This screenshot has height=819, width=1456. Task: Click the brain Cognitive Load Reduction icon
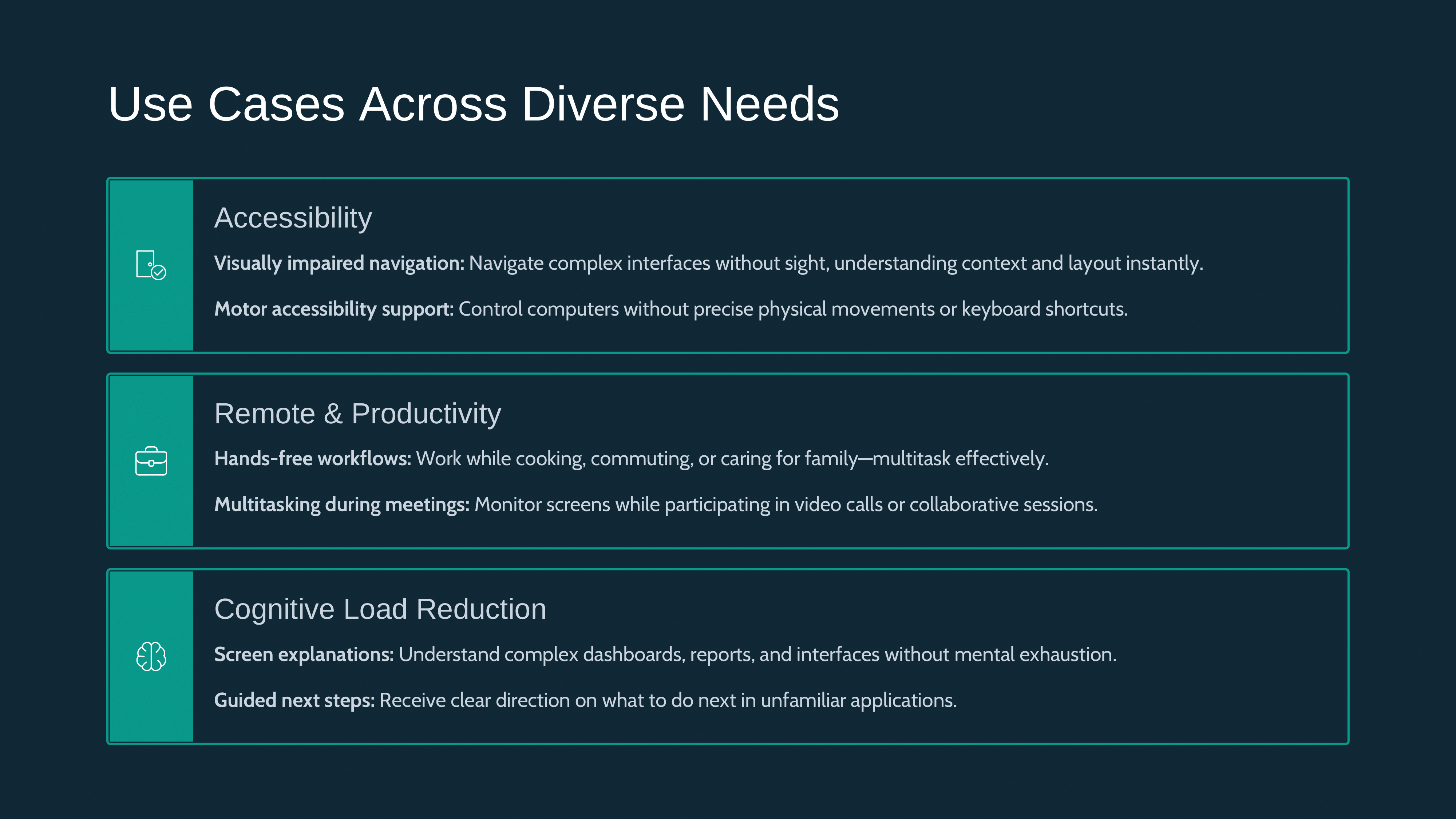[x=151, y=656]
